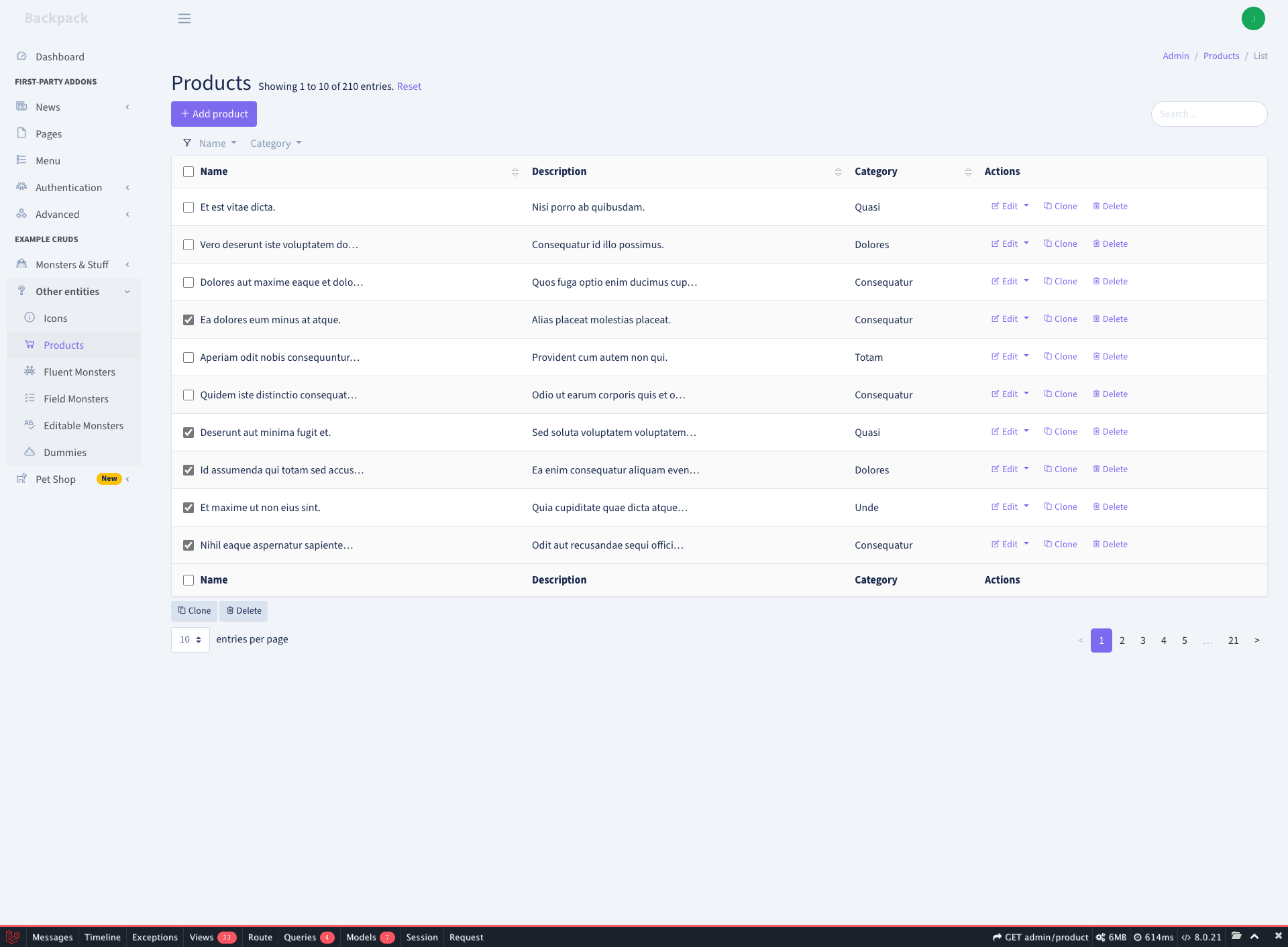The width and height of the screenshot is (1288, 947).
Task: Click the Add product button
Action: pyautogui.click(x=213, y=114)
